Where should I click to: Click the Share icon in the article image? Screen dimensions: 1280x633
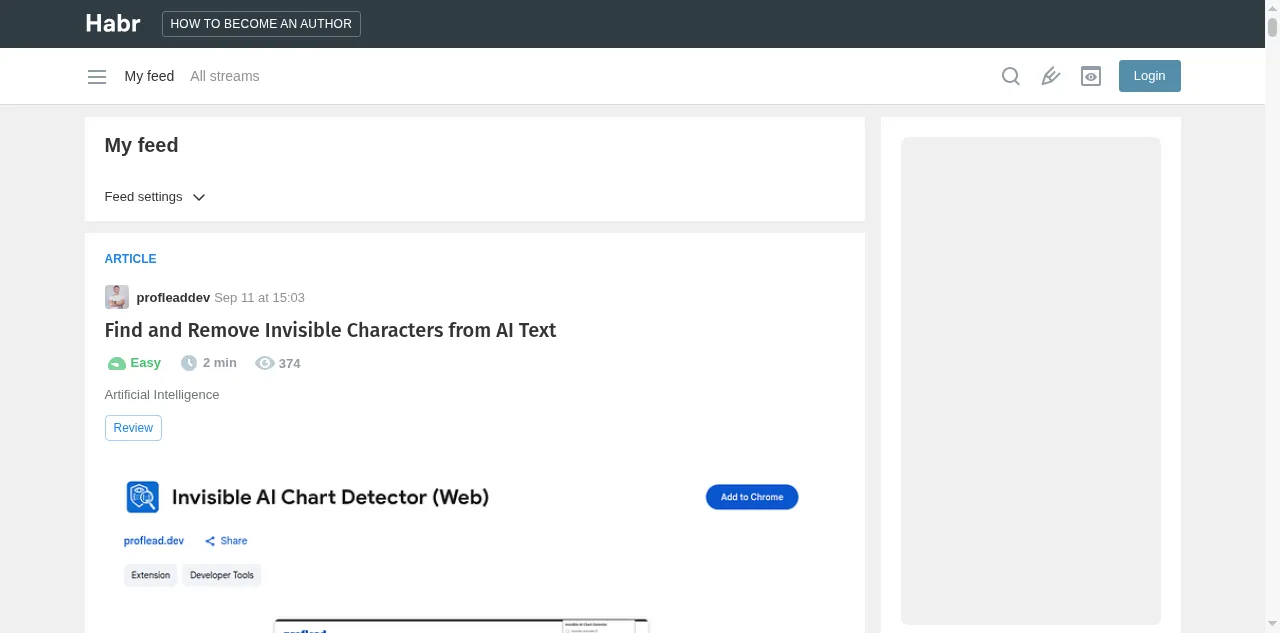tap(210, 541)
